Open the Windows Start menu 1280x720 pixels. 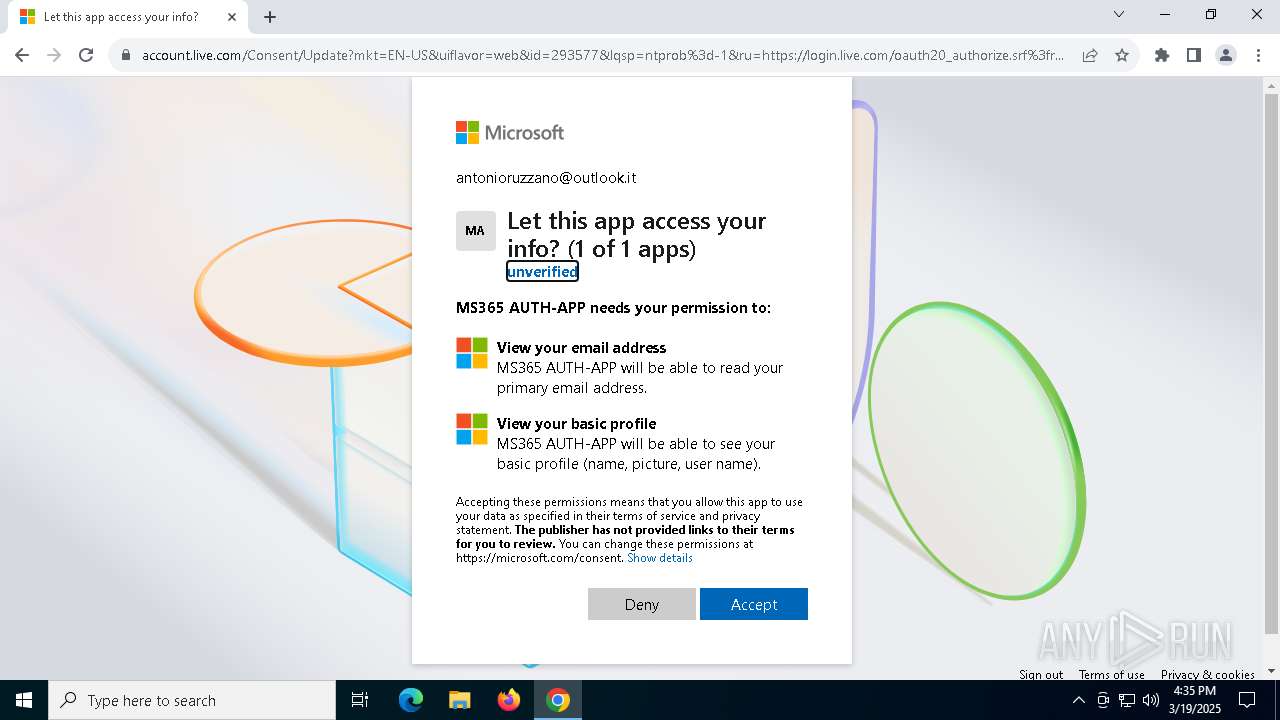pos(24,700)
